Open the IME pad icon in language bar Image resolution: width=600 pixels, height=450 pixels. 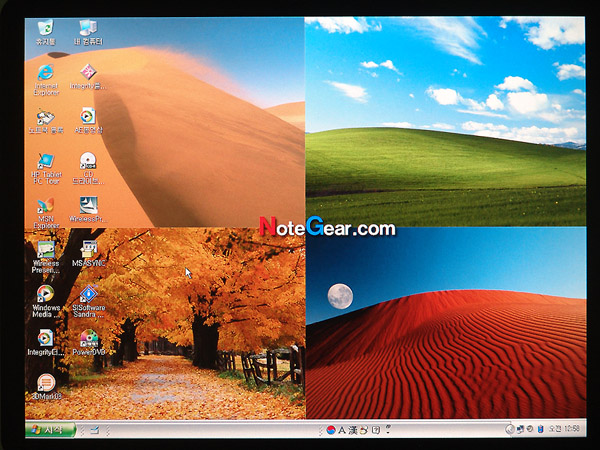[x=364, y=430]
